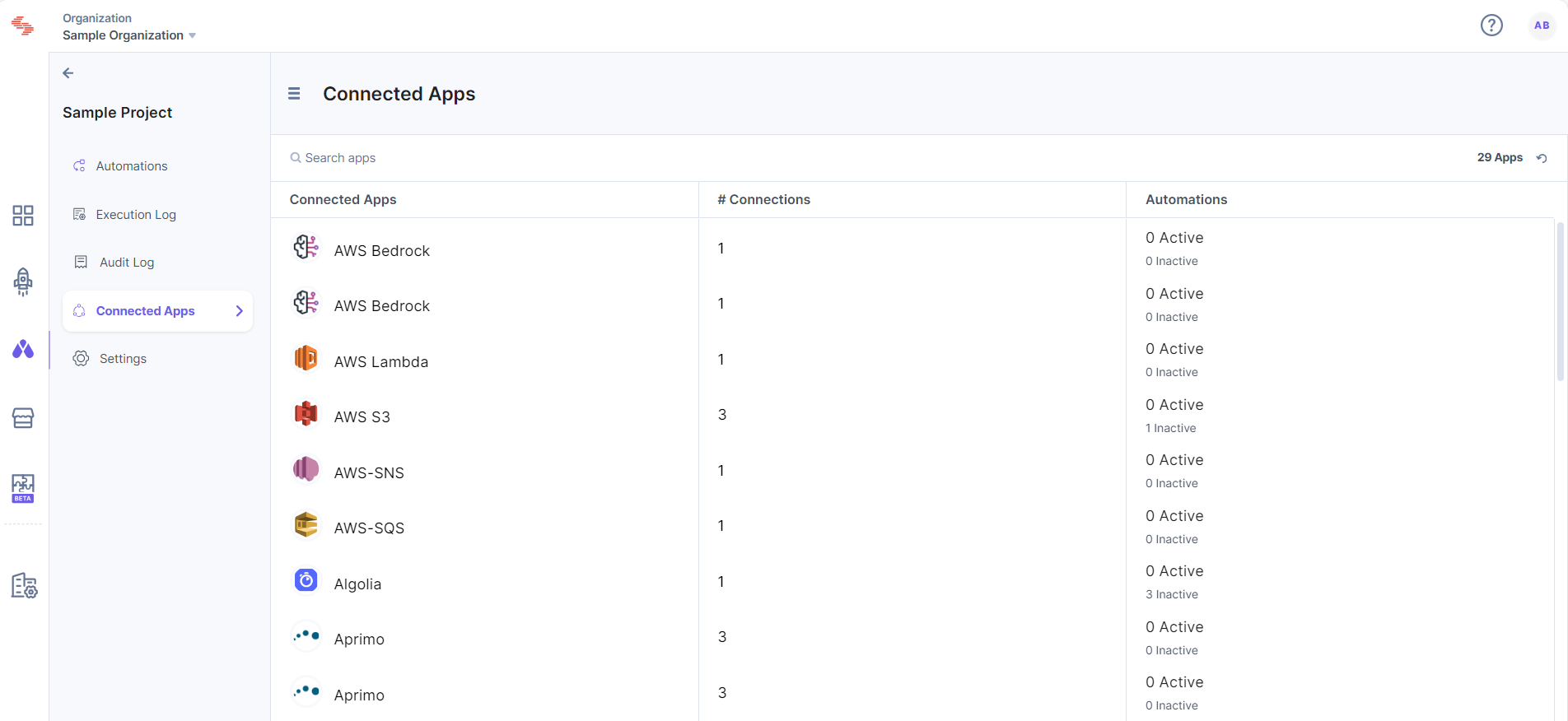Screen dimensions: 1568x721
Task: Click the vertical scrollbar of the apps table
Action: [1560, 300]
